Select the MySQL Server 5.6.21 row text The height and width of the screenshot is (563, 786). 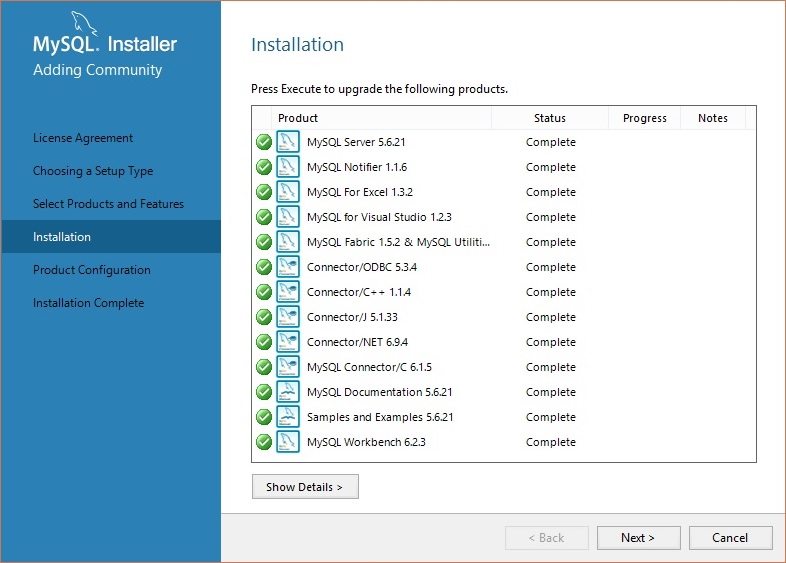356,142
